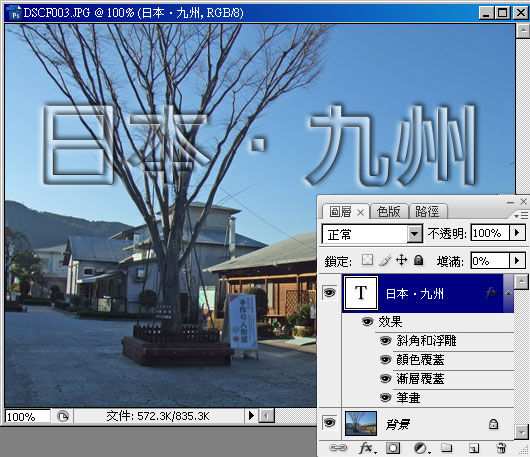
Task: Delete layer with trash icon
Action: click(501, 448)
